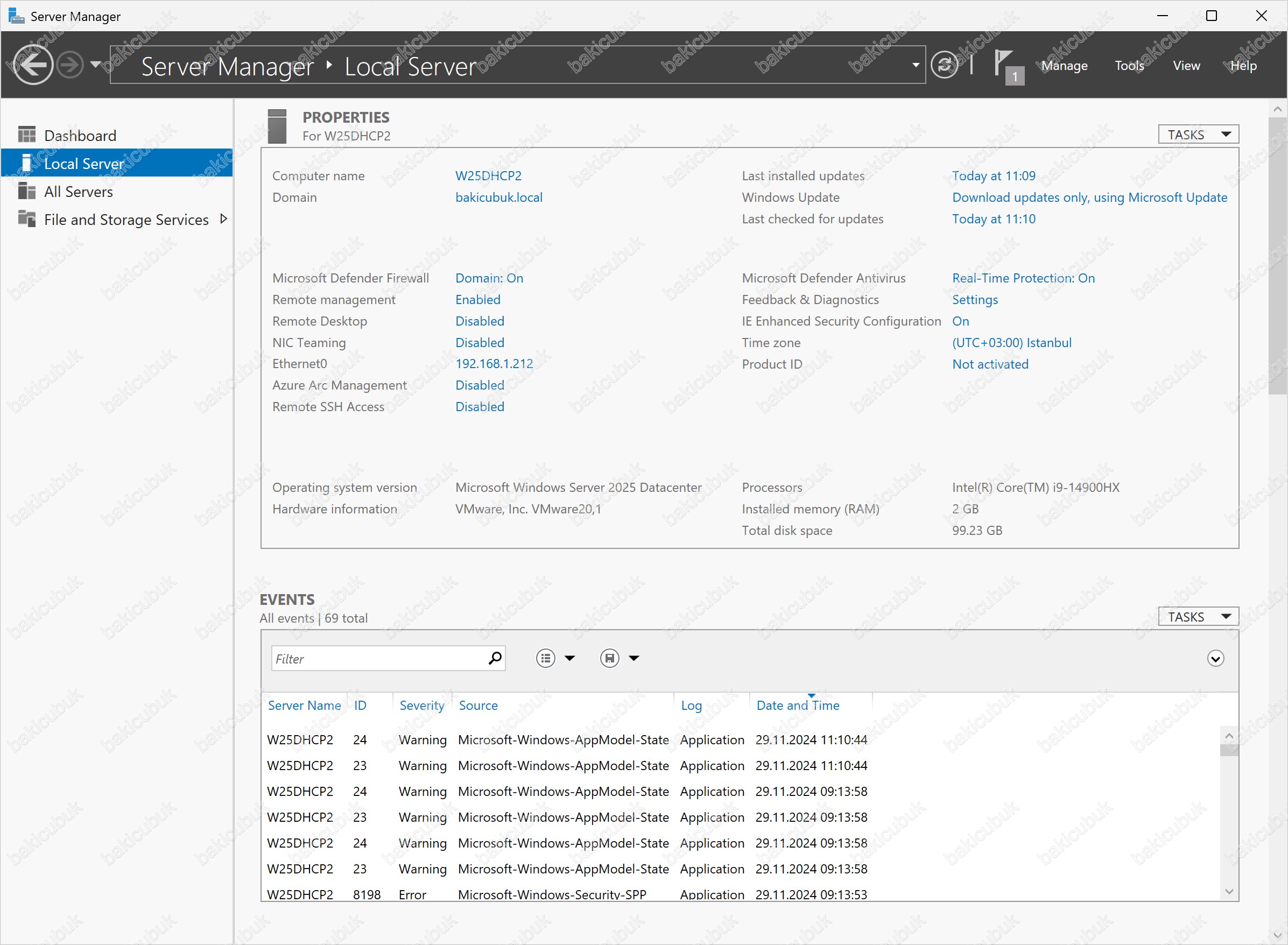Sort events by Date and Time column
The image size is (1288, 945).
(x=798, y=706)
